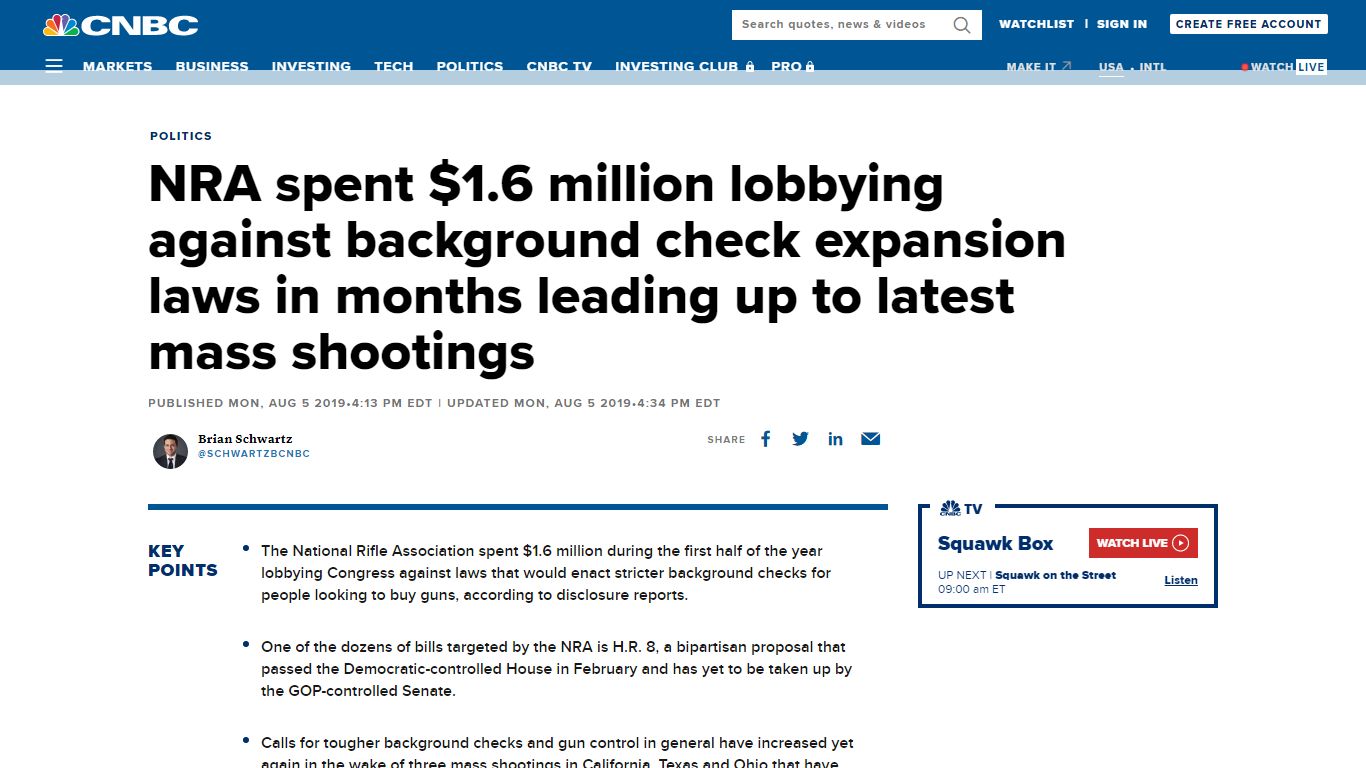1366x768 pixels.
Task: Share article on Twitter
Action: coord(800,439)
